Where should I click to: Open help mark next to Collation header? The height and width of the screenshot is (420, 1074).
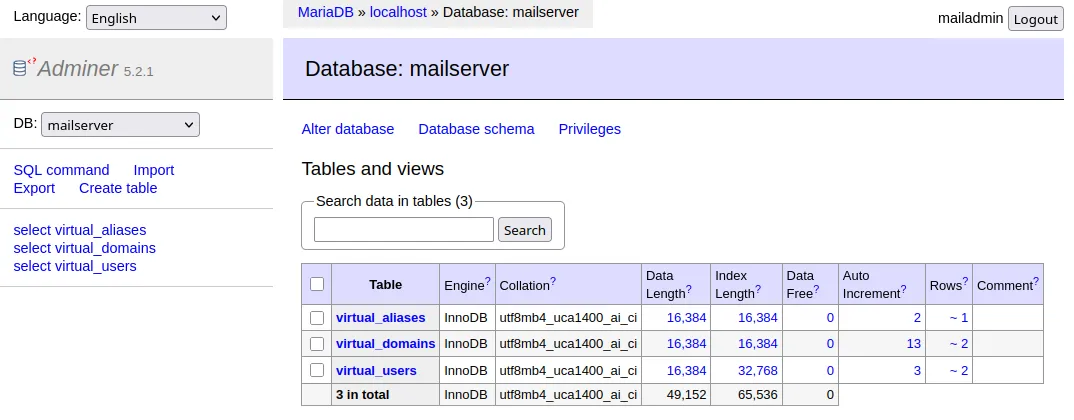(x=553, y=282)
